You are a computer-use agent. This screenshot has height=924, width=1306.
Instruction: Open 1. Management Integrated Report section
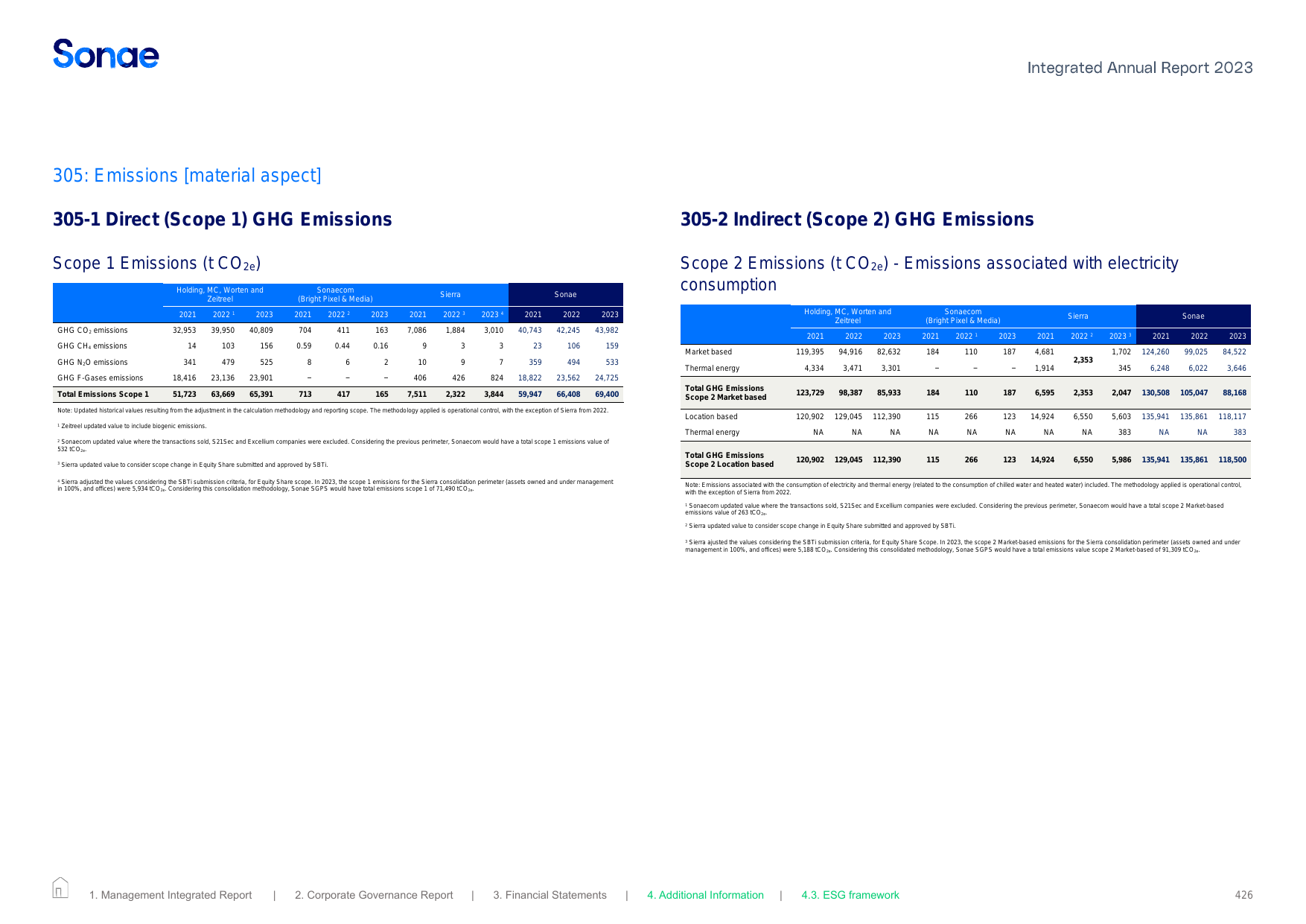click(171, 895)
